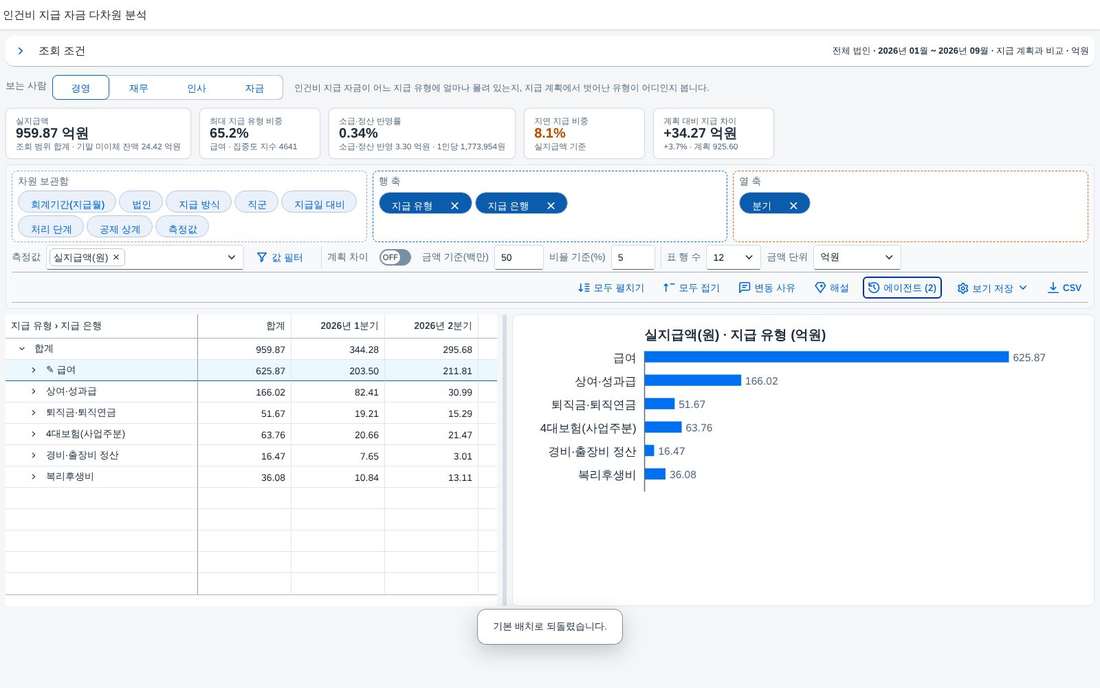Switch to the 재무 viewer tab
This screenshot has height=688, width=1100.
pyautogui.click(x=138, y=88)
